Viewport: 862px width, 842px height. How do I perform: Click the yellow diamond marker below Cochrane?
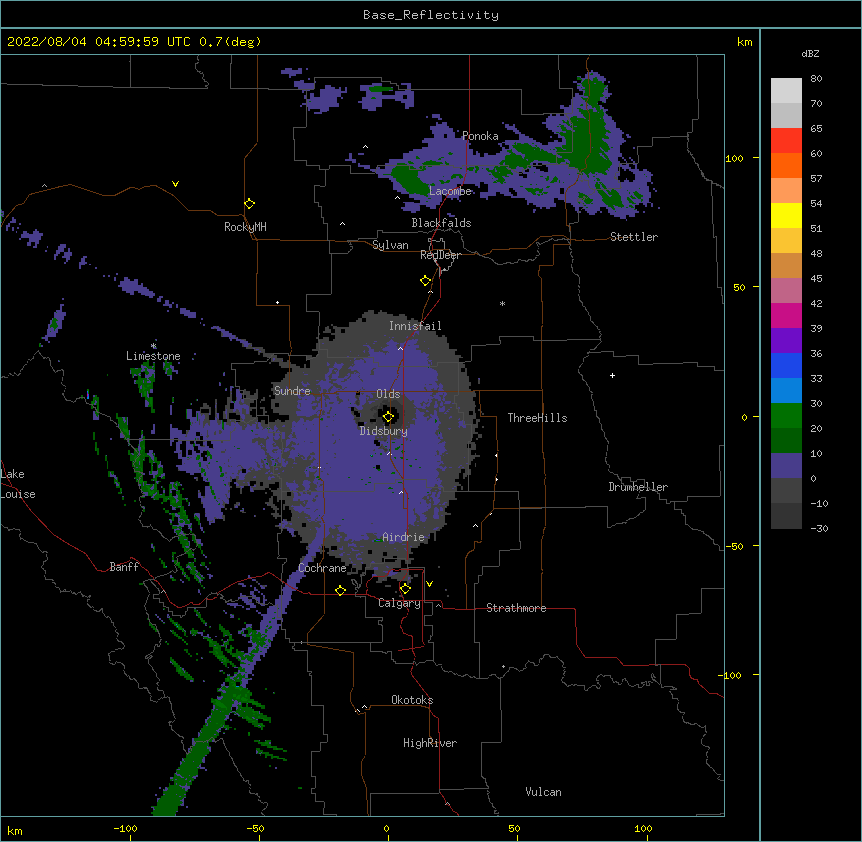(x=340, y=590)
